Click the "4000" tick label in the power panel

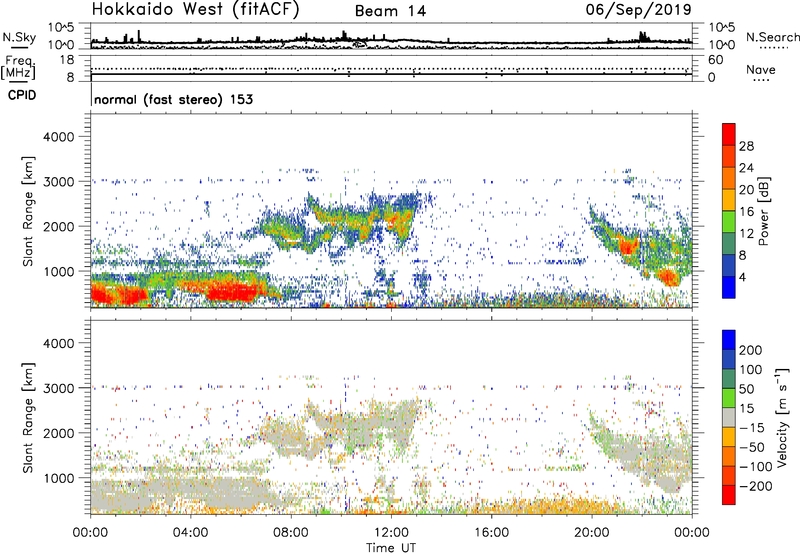pyautogui.click(x=58, y=137)
